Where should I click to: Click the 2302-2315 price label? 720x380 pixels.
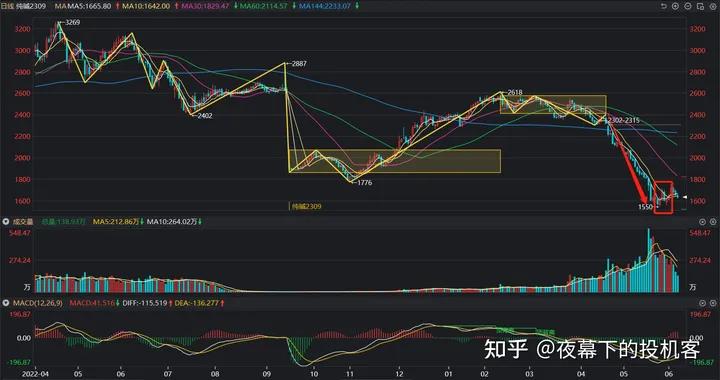624,120
